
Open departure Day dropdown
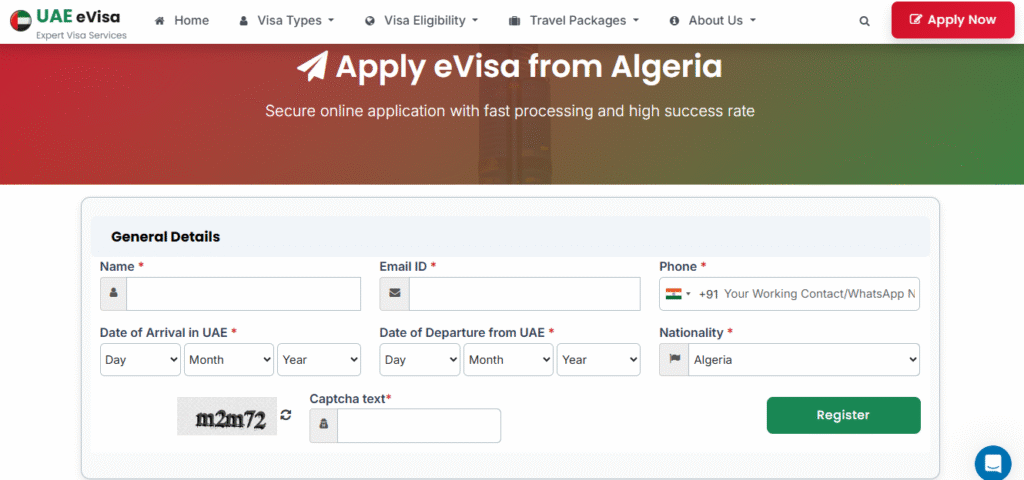point(420,360)
